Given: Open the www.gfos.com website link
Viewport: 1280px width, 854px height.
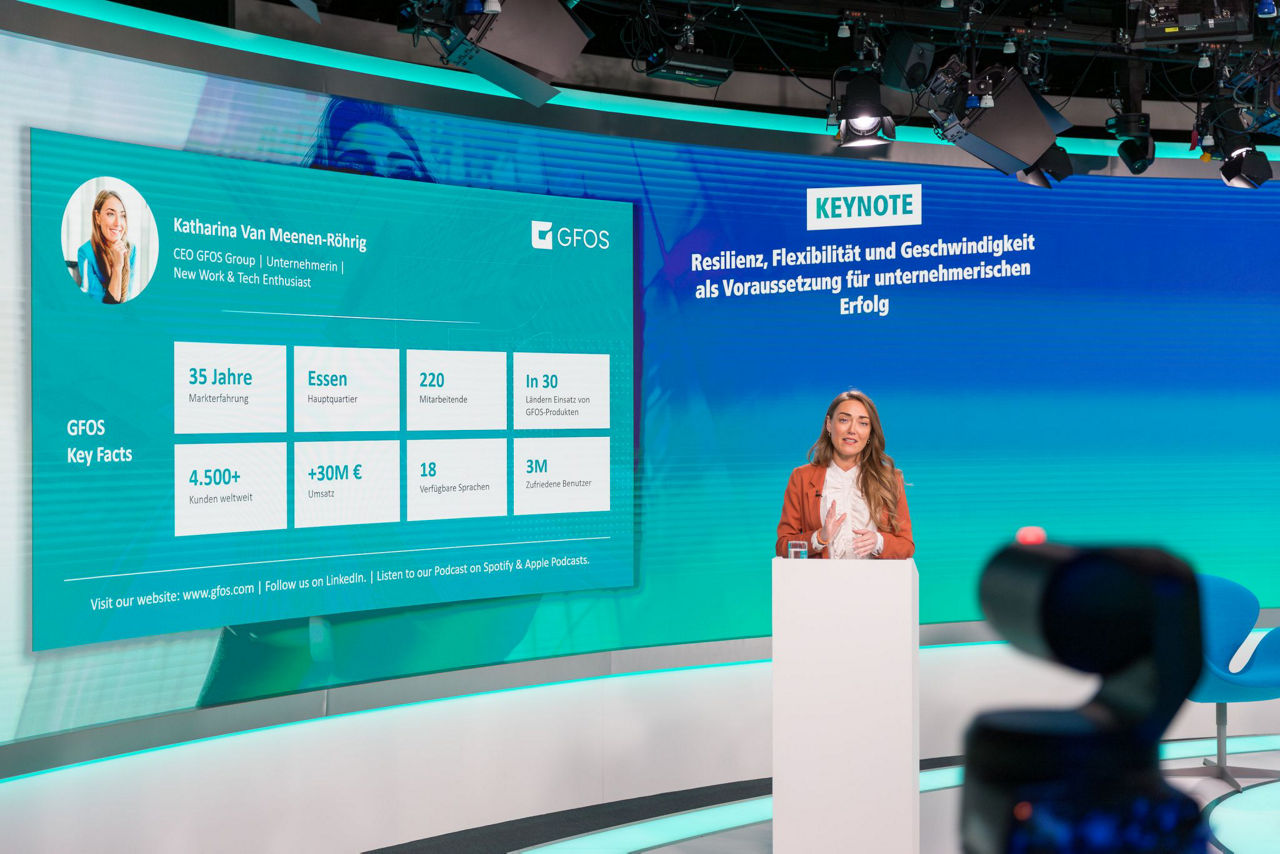Looking at the screenshot, I should tap(218, 592).
